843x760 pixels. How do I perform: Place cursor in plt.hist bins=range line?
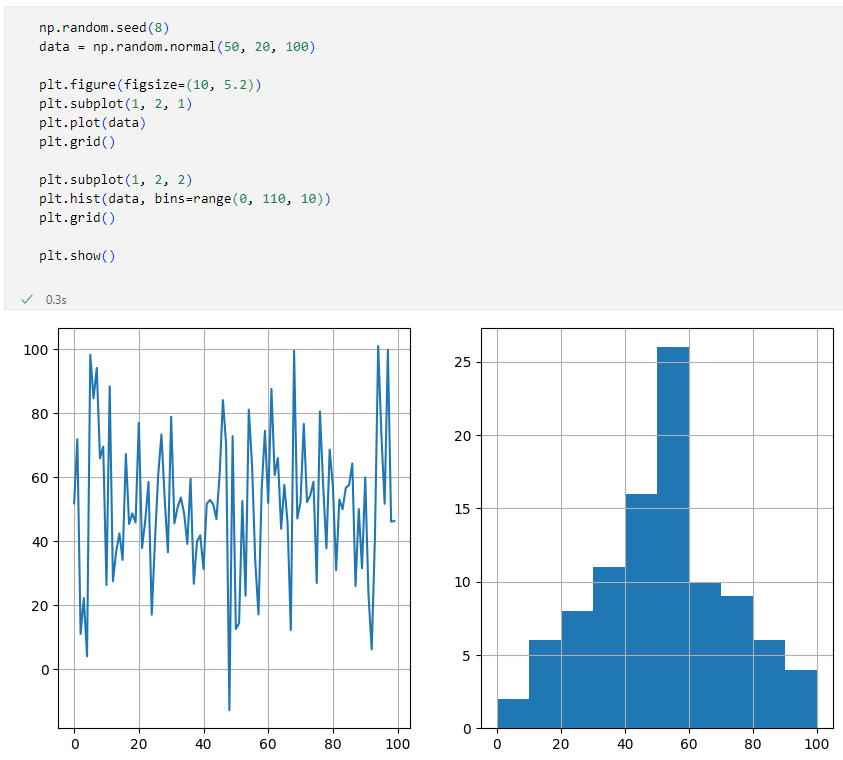pos(184,199)
